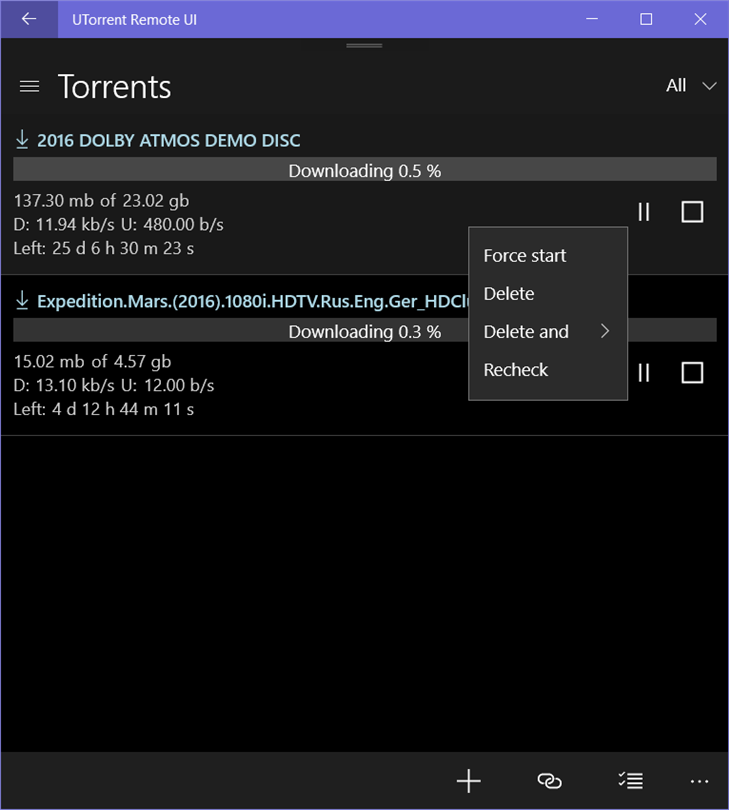Pause the 2016 DOLBY ATMOS DEMO DISC torrent
729x810 pixels.
[x=643, y=212]
